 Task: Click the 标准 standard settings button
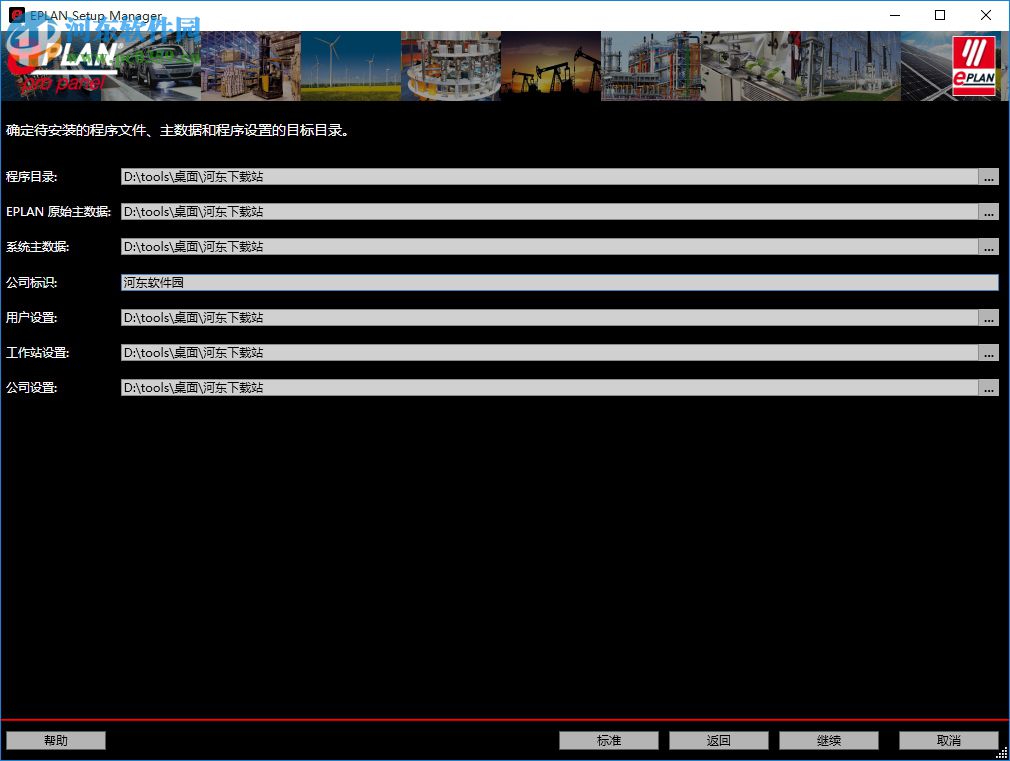[608, 740]
